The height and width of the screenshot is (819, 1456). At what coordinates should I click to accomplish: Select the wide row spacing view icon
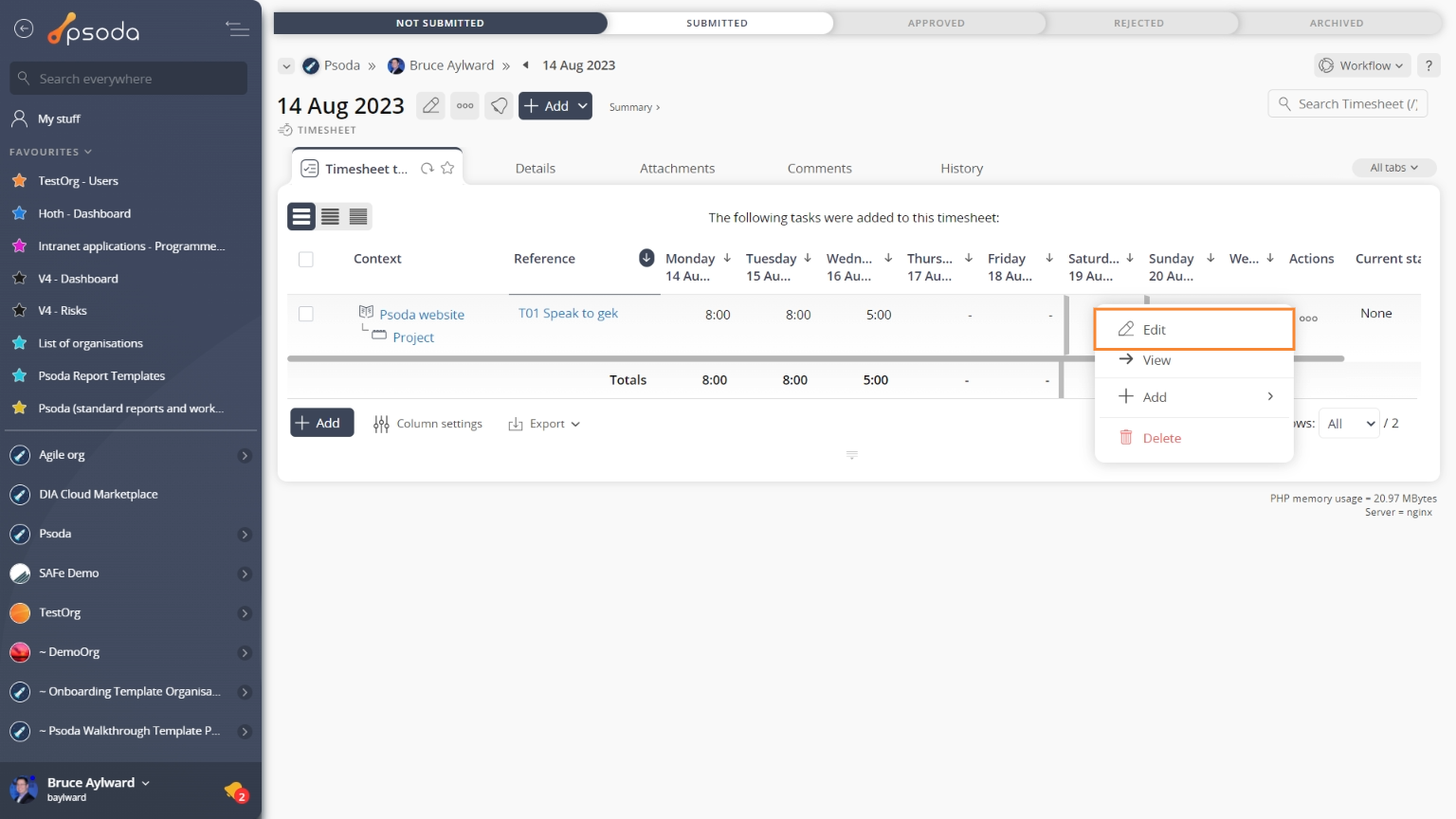click(x=301, y=216)
